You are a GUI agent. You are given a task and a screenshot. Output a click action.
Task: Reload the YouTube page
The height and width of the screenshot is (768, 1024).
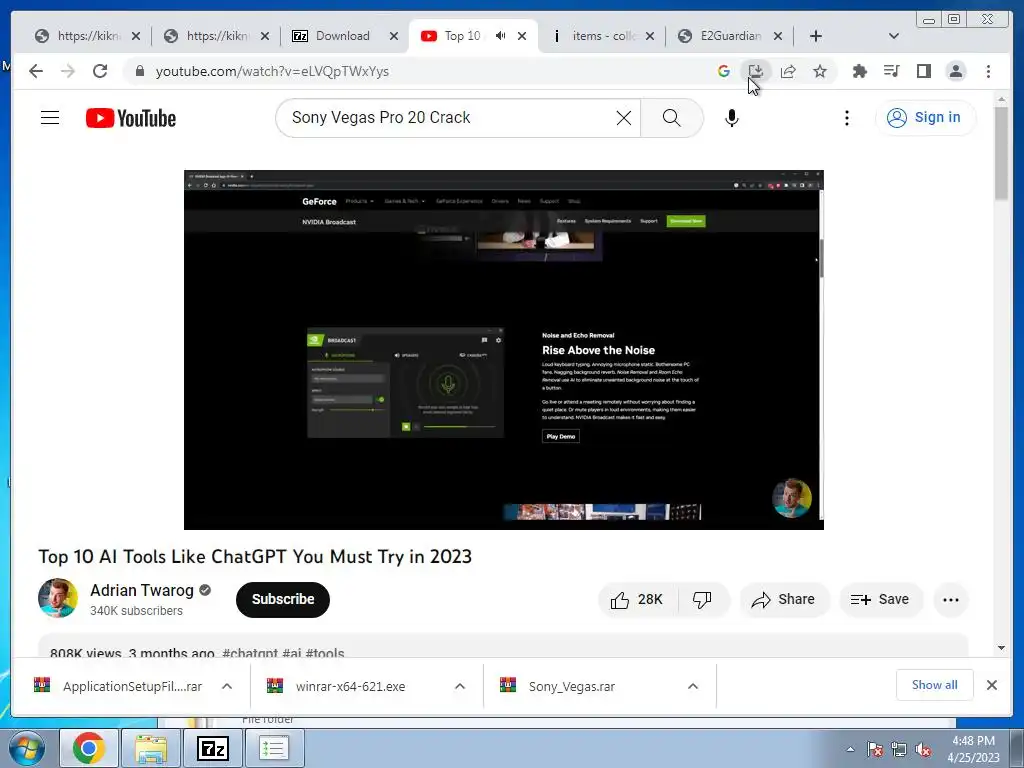coord(100,71)
